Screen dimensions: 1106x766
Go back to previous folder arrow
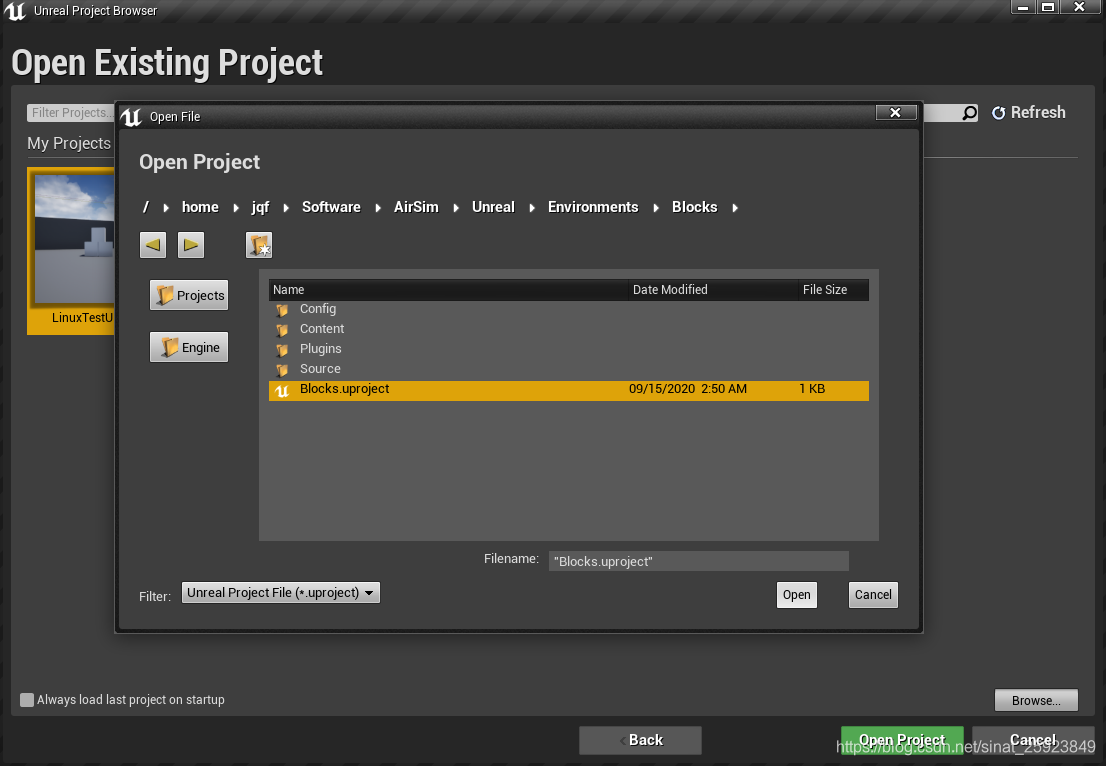(x=153, y=245)
